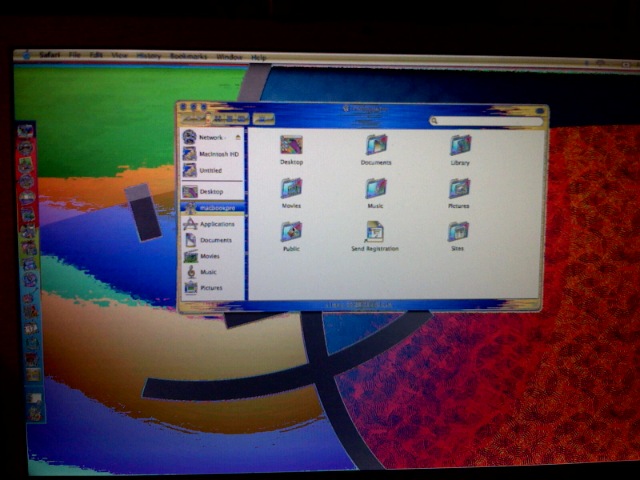Open the View menu
Image resolution: width=640 pixels, height=480 pixels.
120,55
